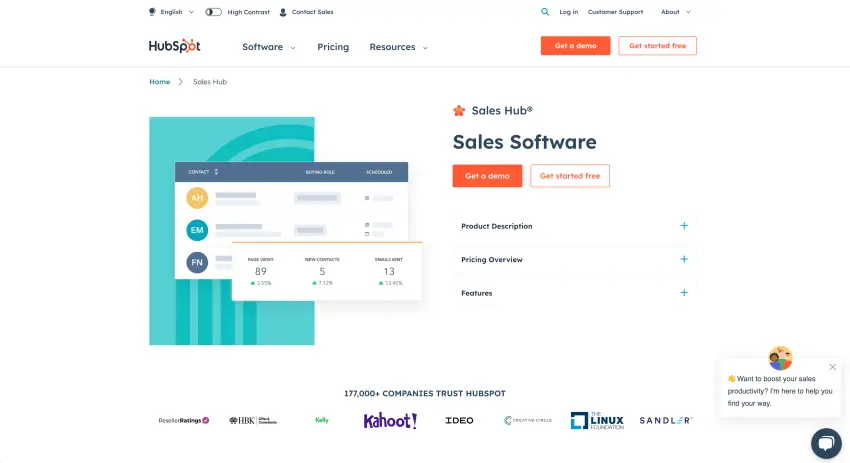Click the page views value 89
The height and width of the screenshot is (463, 850).
(x=261, y=271)
